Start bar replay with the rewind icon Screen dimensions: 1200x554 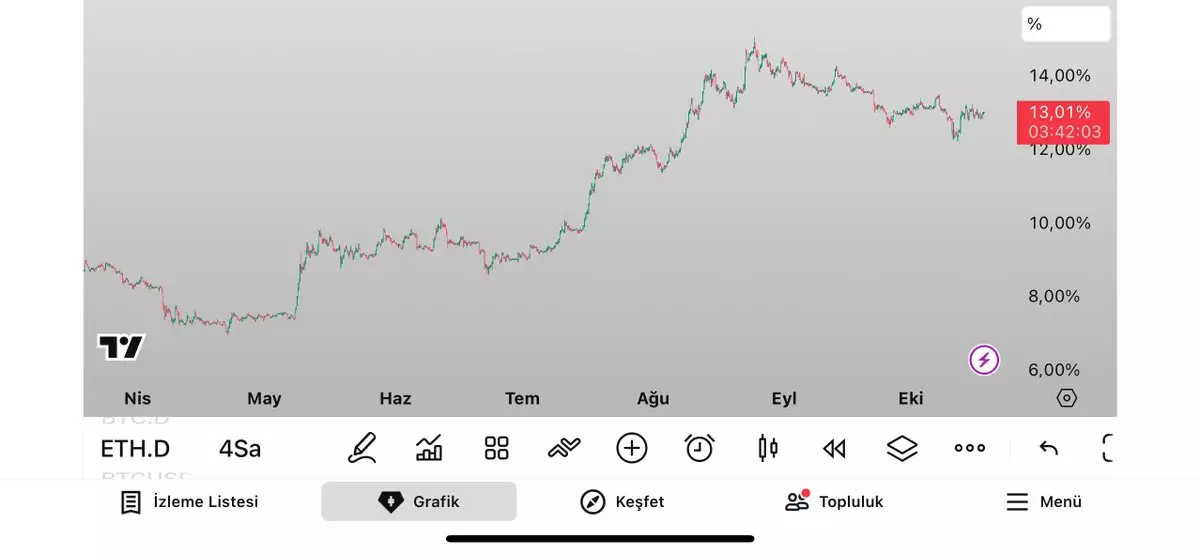pyautogui.click(x=834, y=448)
